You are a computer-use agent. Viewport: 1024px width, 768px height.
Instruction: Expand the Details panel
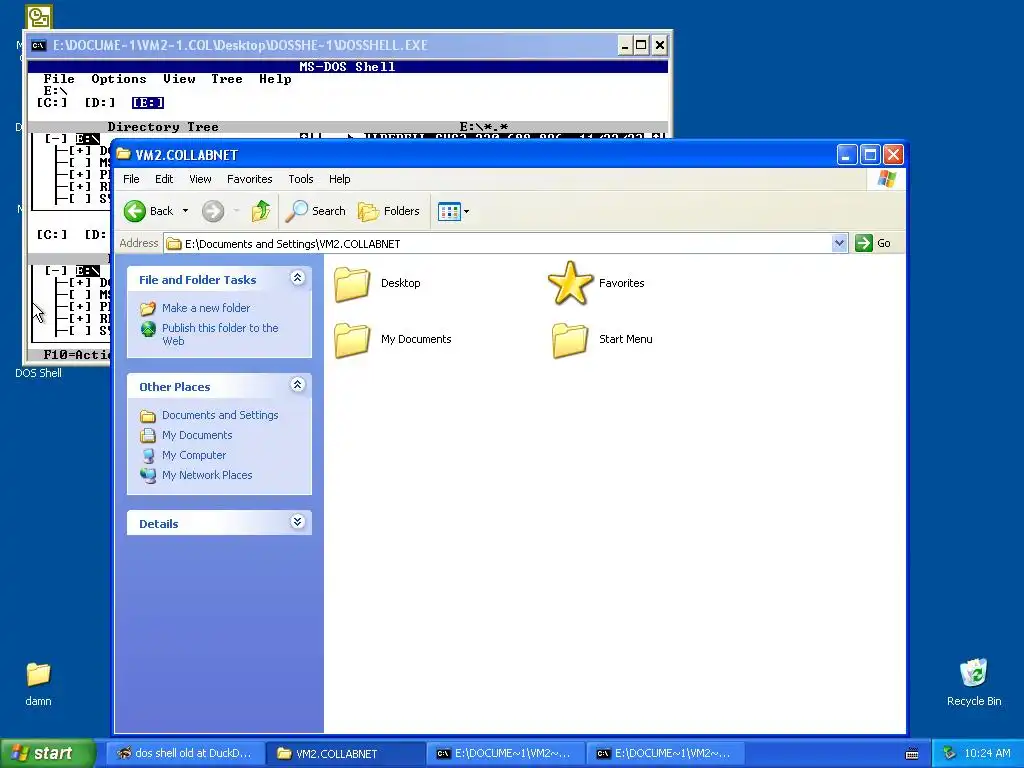tap(297, 521)
